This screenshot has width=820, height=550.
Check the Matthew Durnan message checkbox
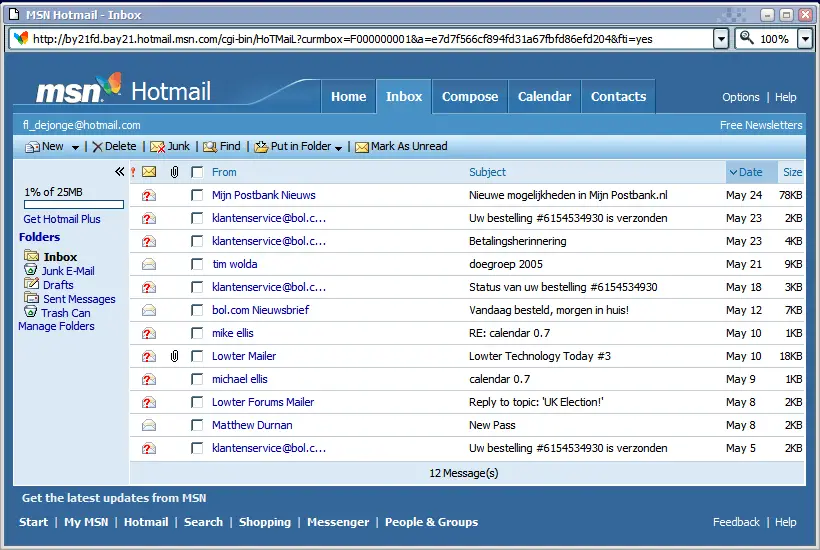[x=197, y=425]
